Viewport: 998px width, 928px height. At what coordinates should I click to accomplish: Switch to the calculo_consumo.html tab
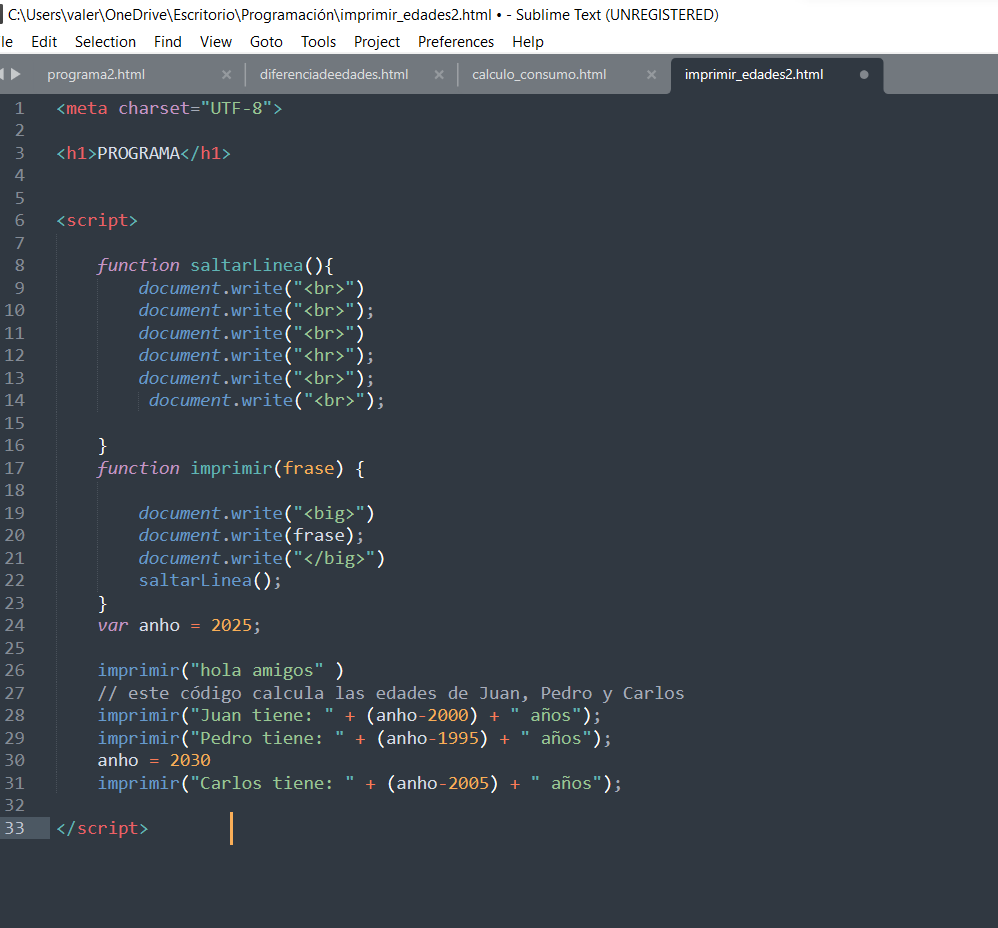click(539, 74)
